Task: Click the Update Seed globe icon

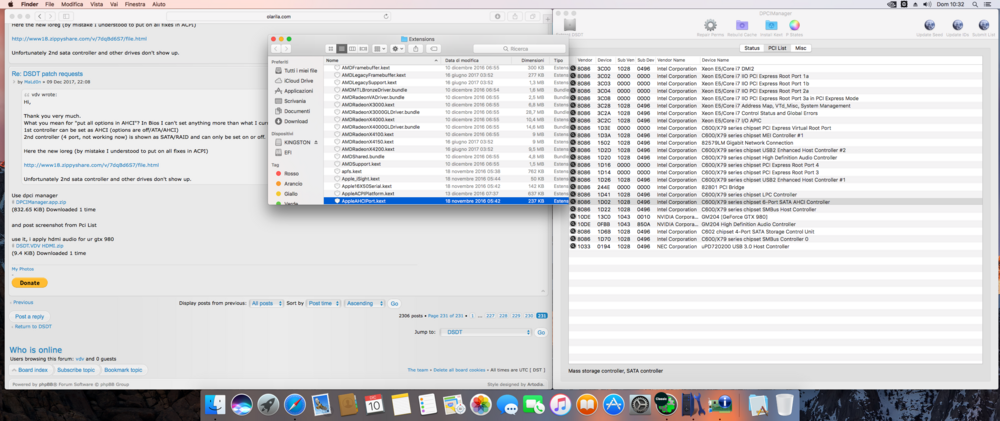Action: coord(929,26)
